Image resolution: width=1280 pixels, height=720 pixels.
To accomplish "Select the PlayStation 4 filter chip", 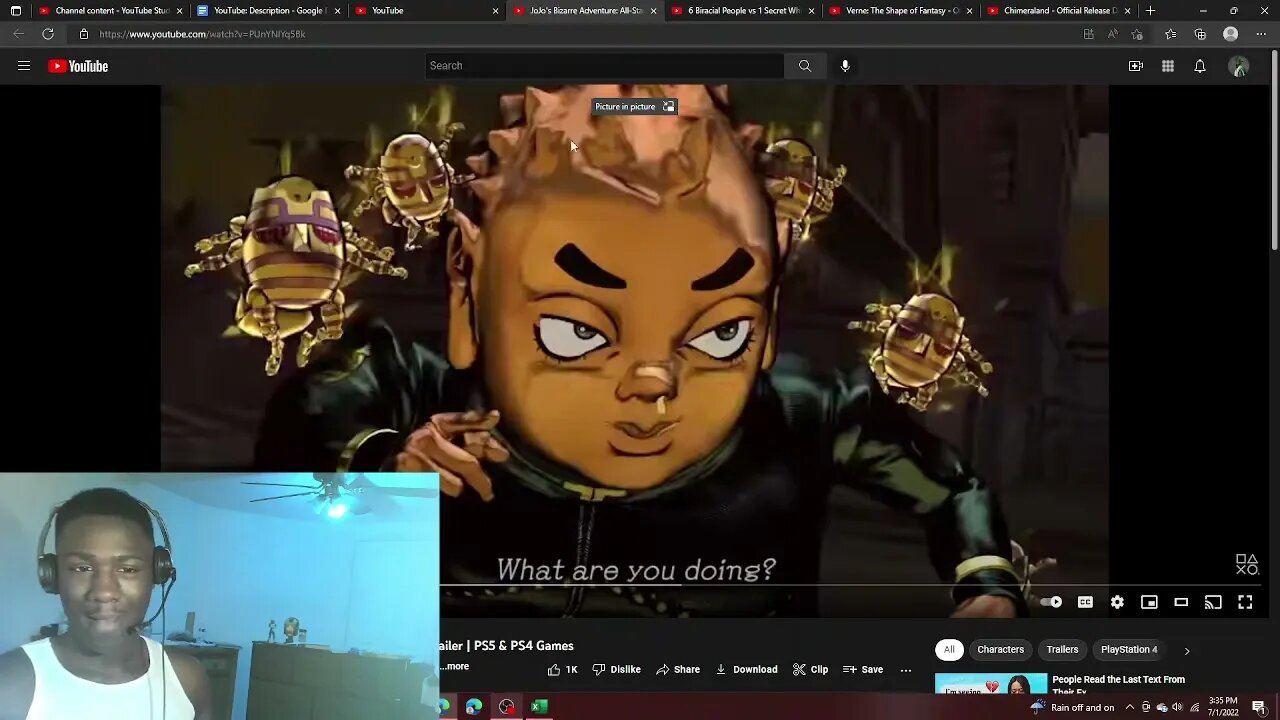I will coord(1129,650).
